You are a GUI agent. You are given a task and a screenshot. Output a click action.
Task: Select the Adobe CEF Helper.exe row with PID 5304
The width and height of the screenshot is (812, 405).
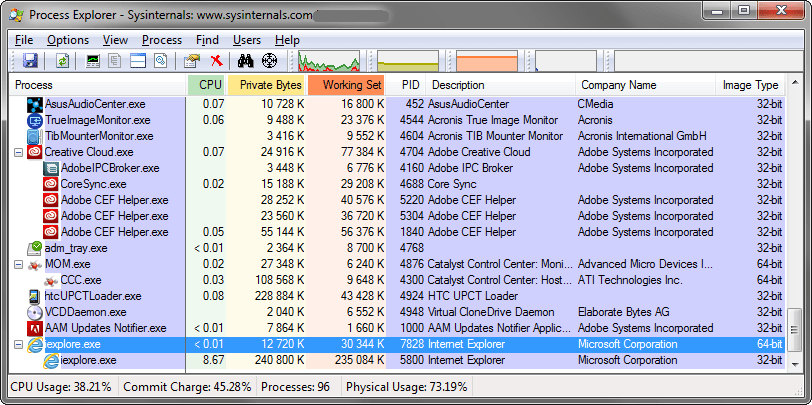[397, 216]
